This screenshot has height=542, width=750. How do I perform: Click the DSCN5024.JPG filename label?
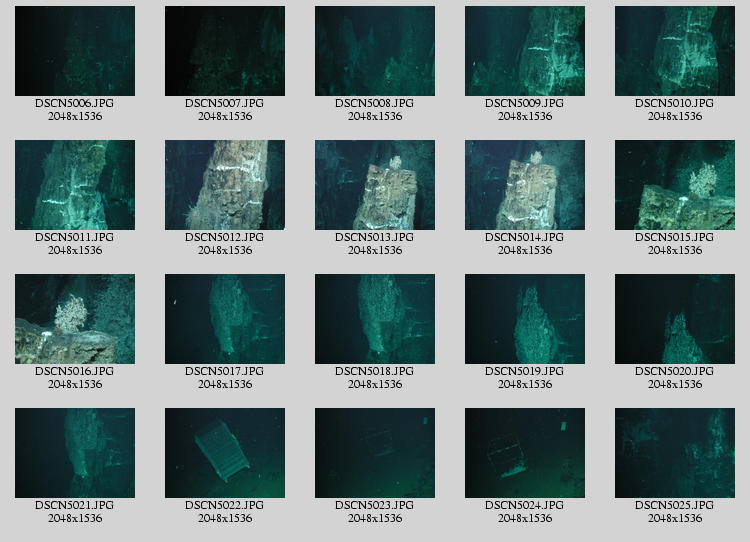pos(525,505)
